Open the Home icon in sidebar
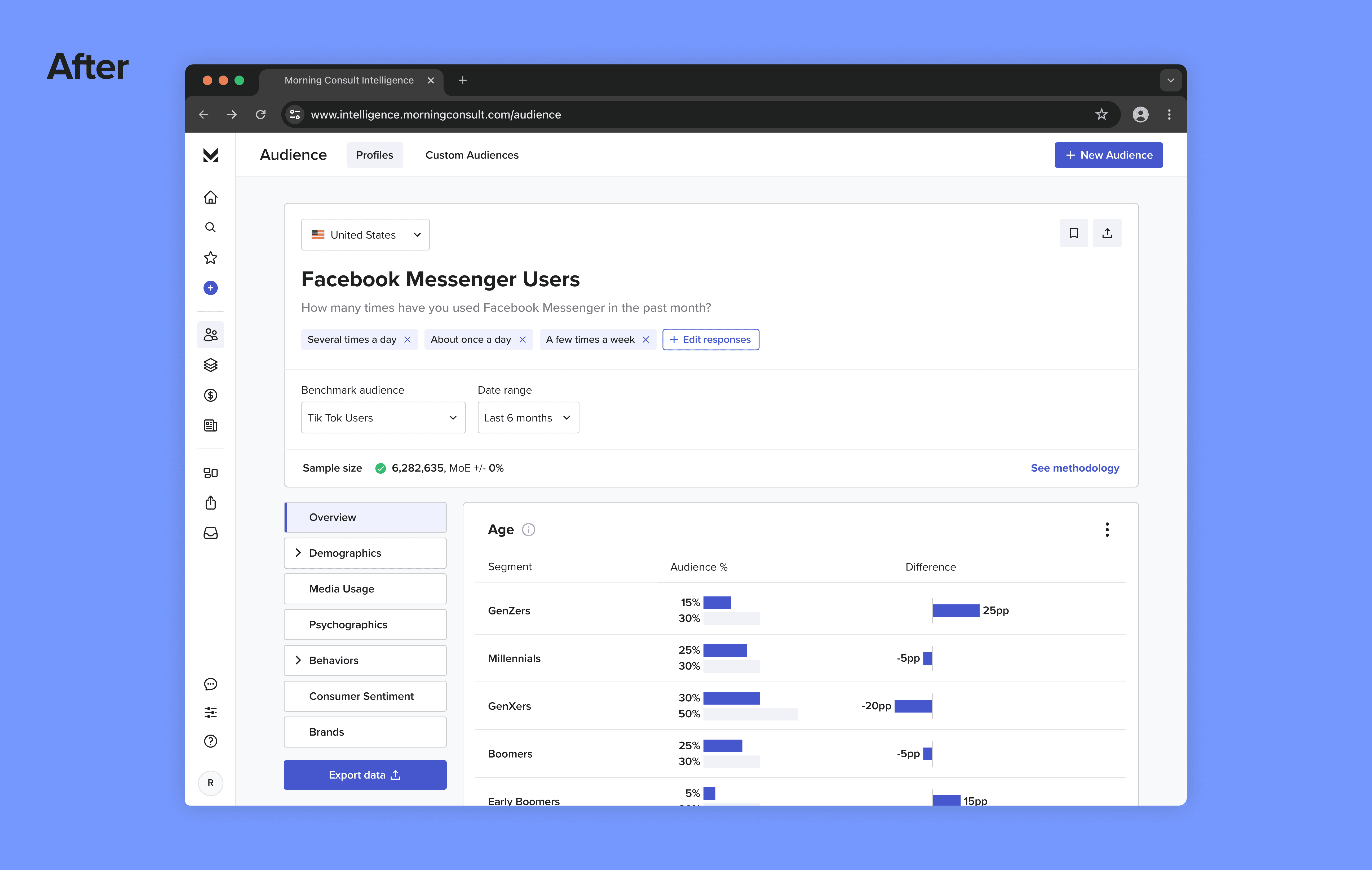The width and height of the screenshot is (1372, 870). tap(210, 197)
